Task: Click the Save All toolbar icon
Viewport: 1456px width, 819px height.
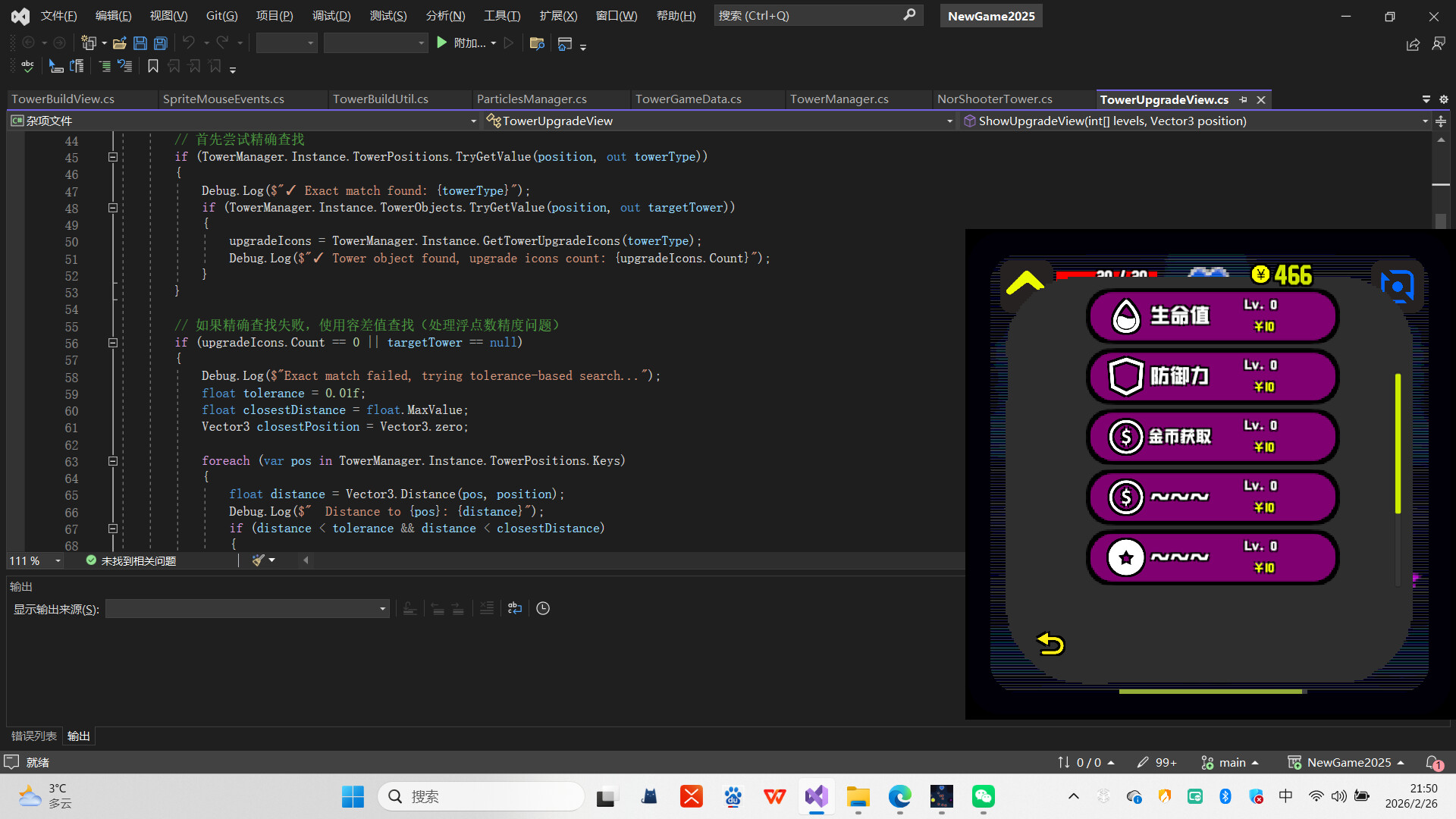Action: coord(160,42)
